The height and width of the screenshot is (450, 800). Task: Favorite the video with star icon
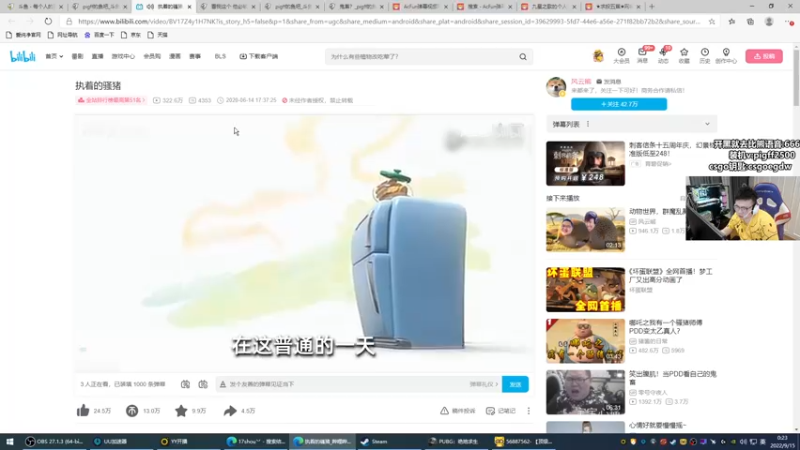pos(181,410)
